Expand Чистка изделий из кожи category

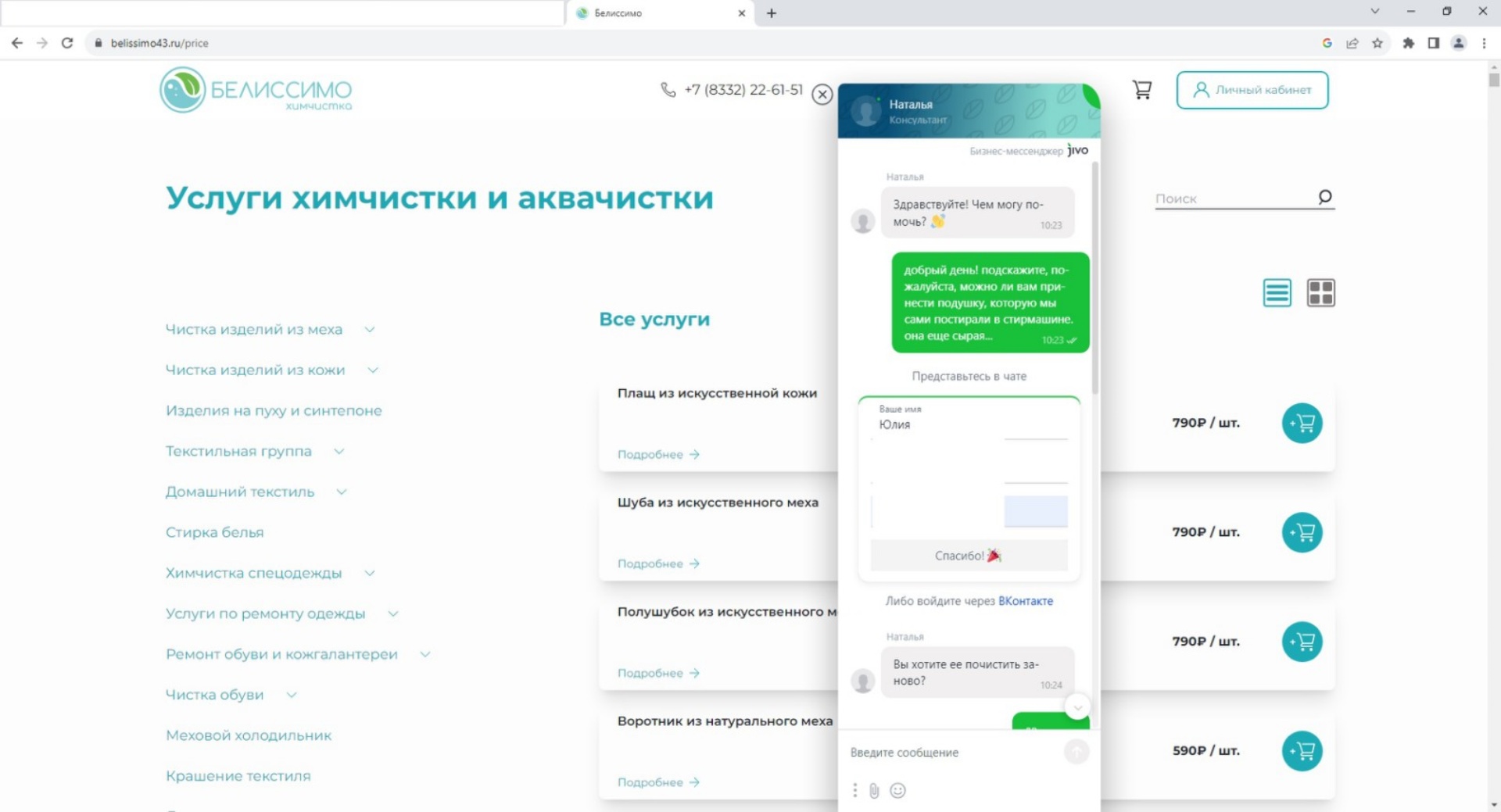373,370
